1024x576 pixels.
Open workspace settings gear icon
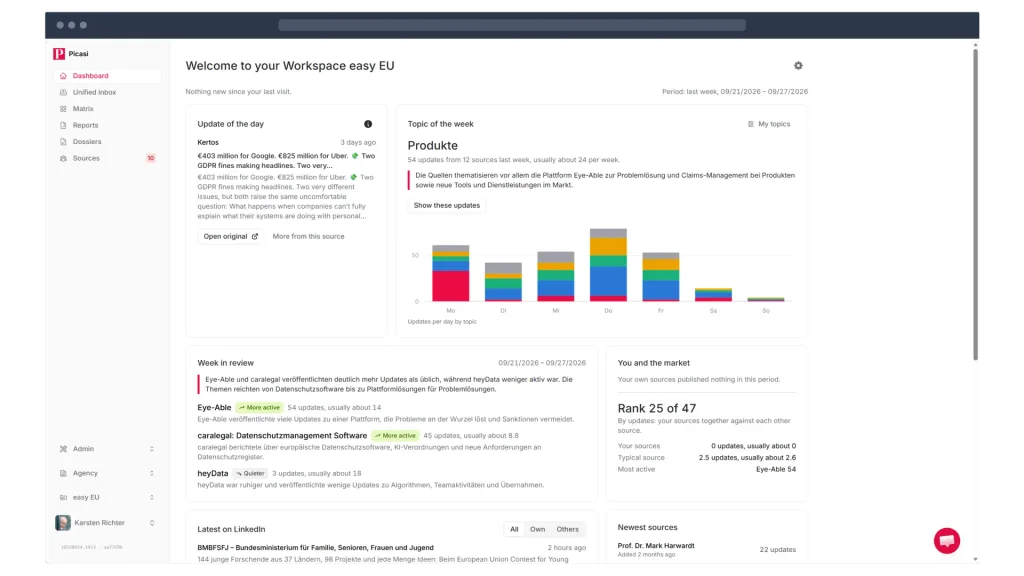pos(798,65)
